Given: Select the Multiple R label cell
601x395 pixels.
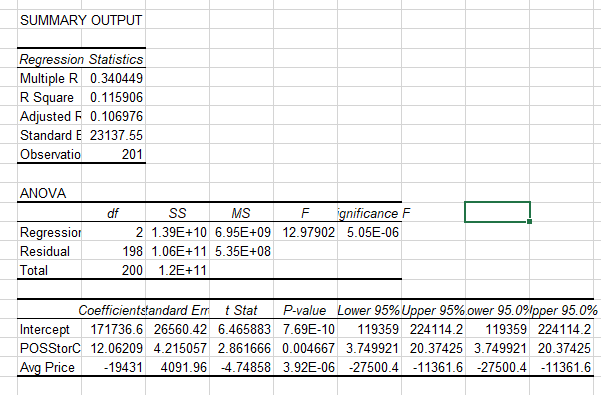Looking at the screenshot, I should tap(49, 78).
